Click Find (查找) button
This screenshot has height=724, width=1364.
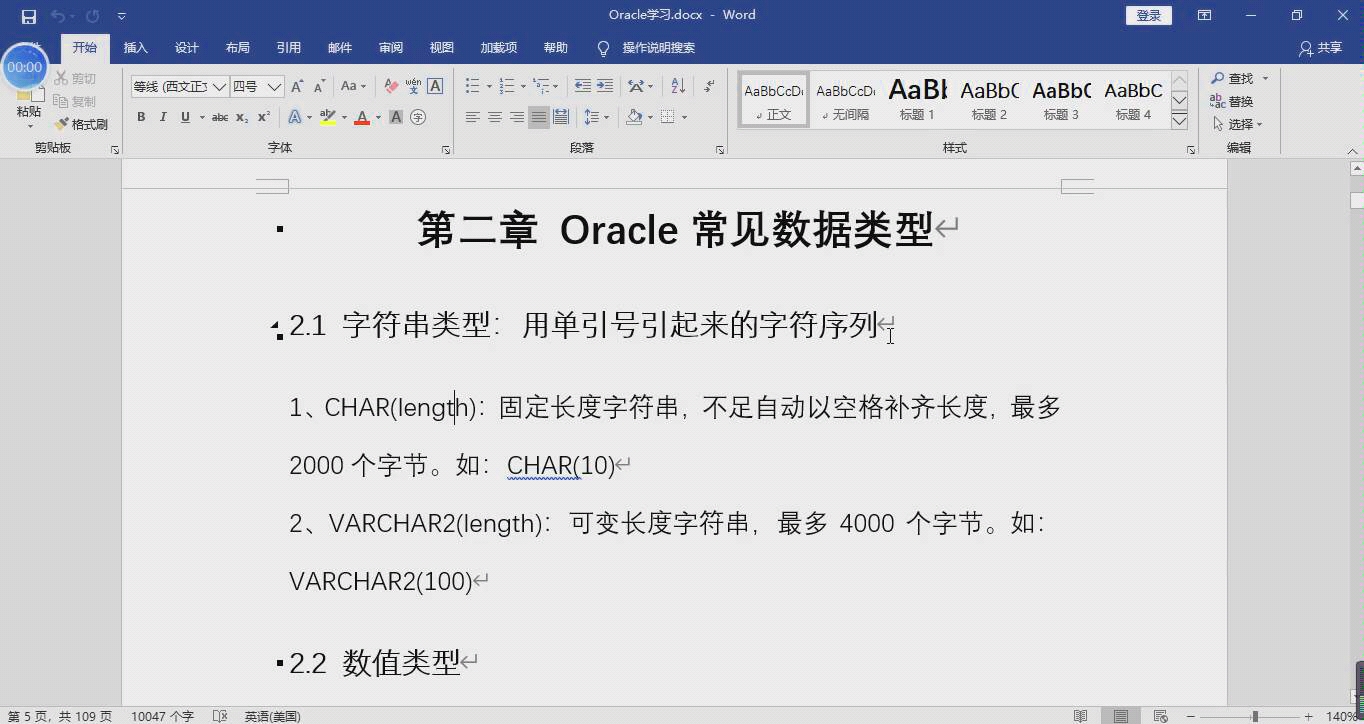click(x=1233, y=78)
